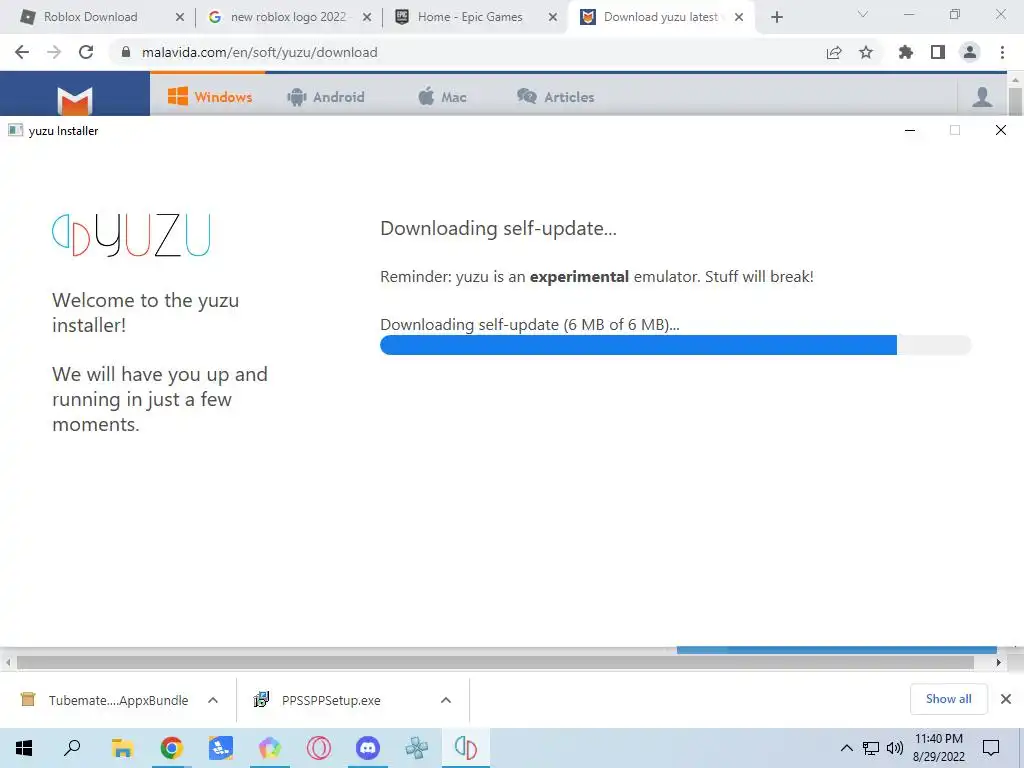Viewport: 1024px width, 768px height.
Task: Open Windows Start menu
Action: pyautogui.click(x=24, y=748)
